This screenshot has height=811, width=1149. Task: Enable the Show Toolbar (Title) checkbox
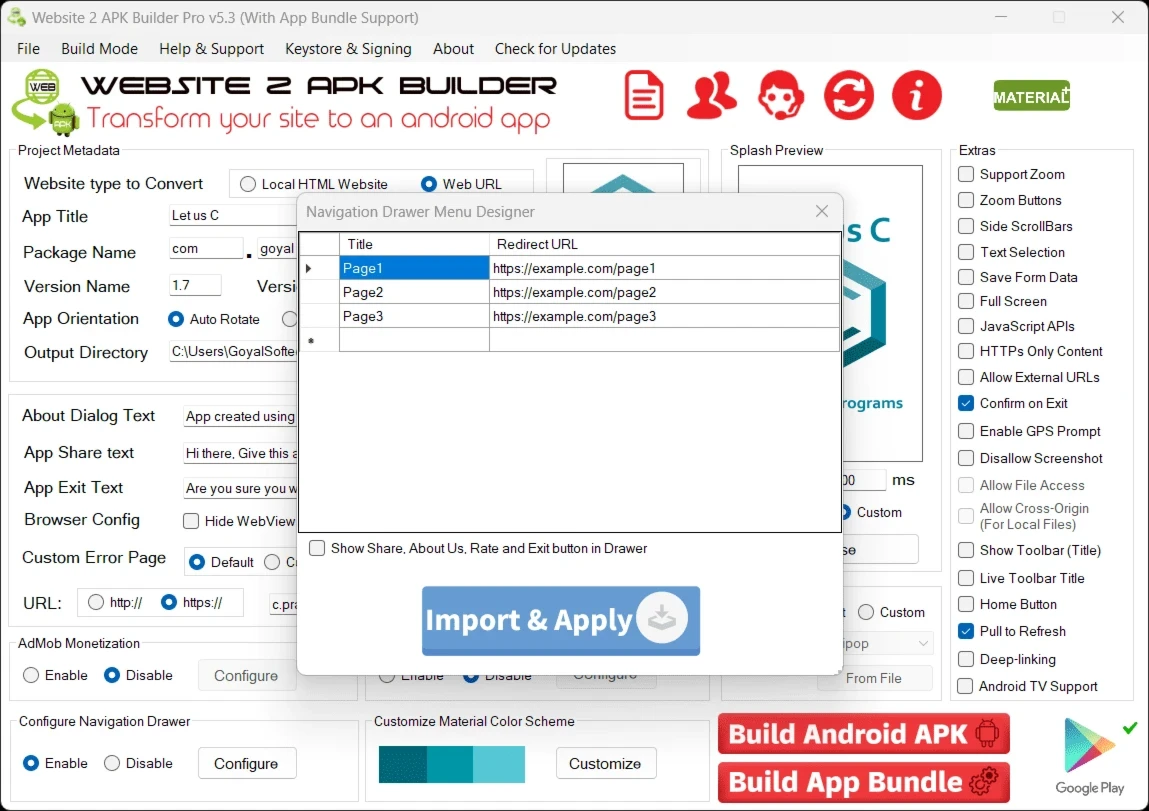pyautogui.click(x=966, y=550)
